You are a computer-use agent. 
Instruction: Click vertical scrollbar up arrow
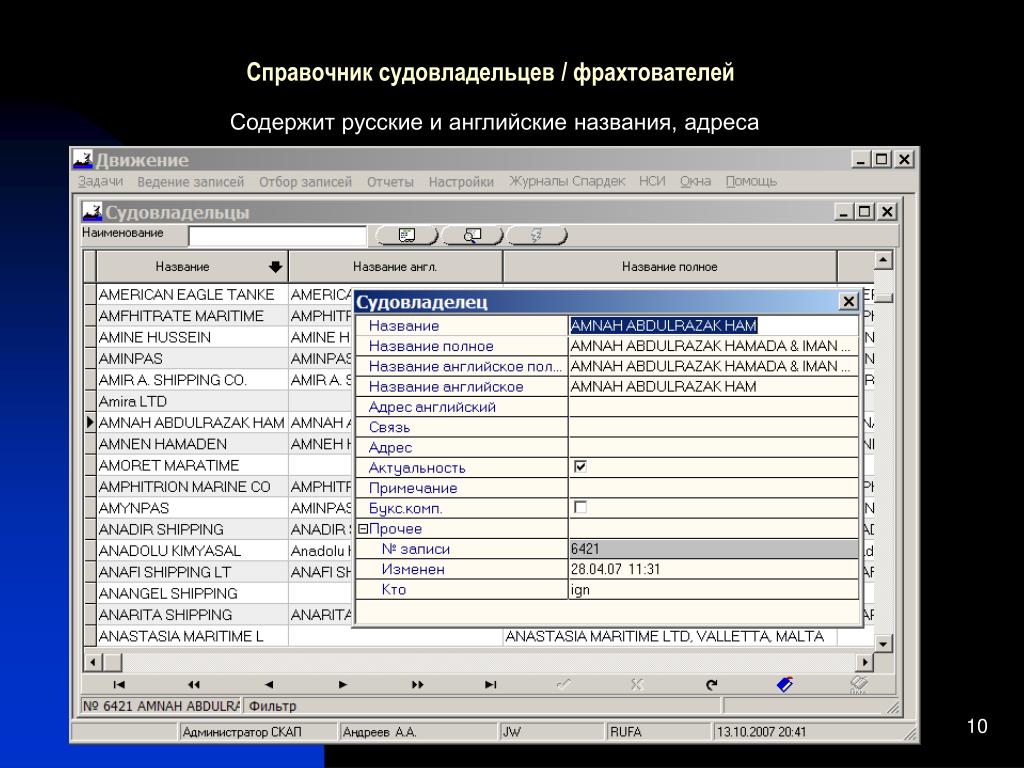click(883, 260)
